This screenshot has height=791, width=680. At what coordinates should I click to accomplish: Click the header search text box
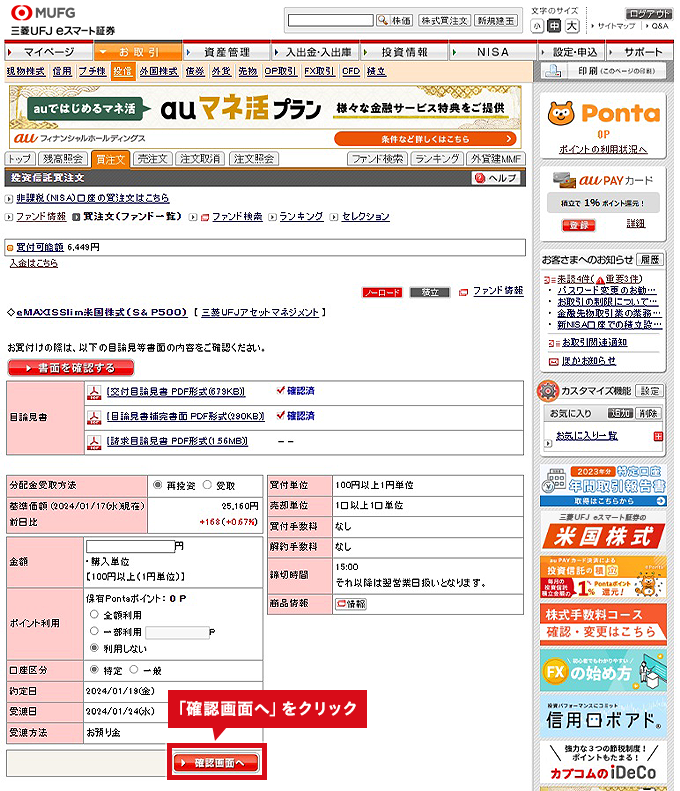coord(330,20)
